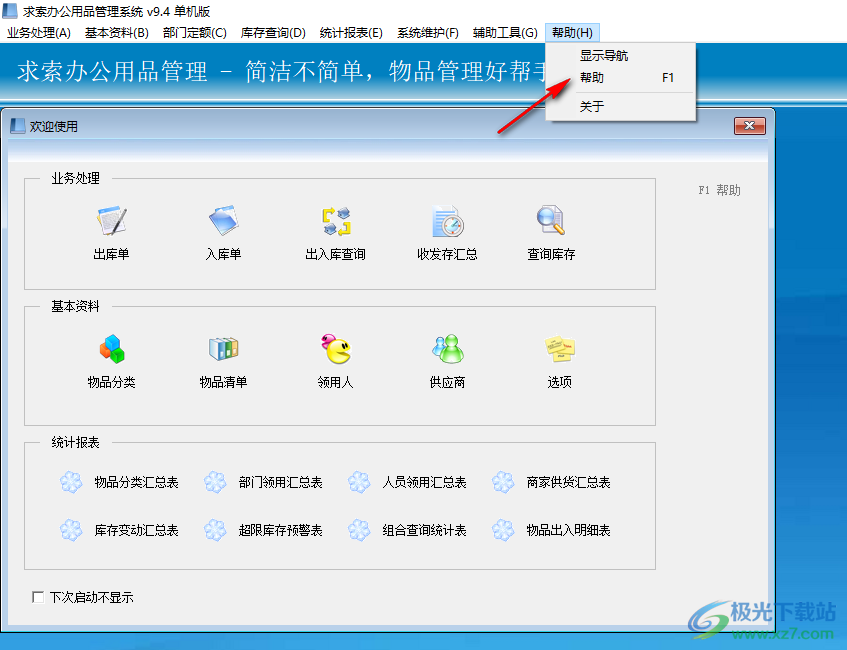Open the 物品分类汇总表 report link
Viewport: 847px width, 650px height.
coord(136,482)
